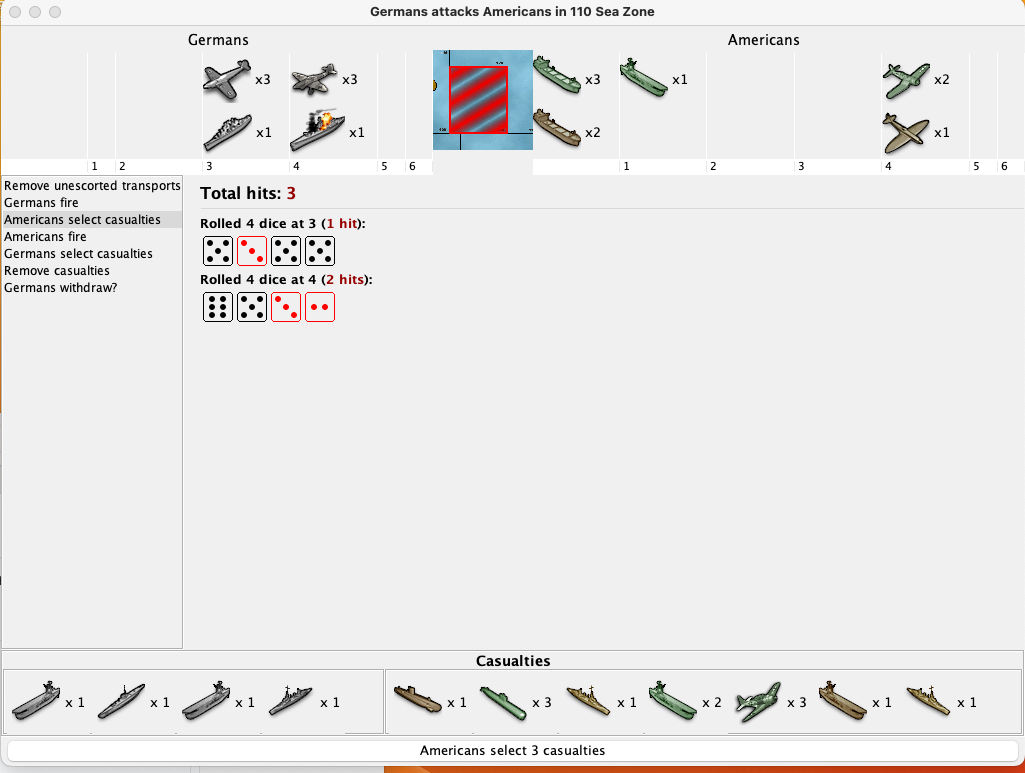Click the red die showing two
The image size is (1025, 773).
320,307
